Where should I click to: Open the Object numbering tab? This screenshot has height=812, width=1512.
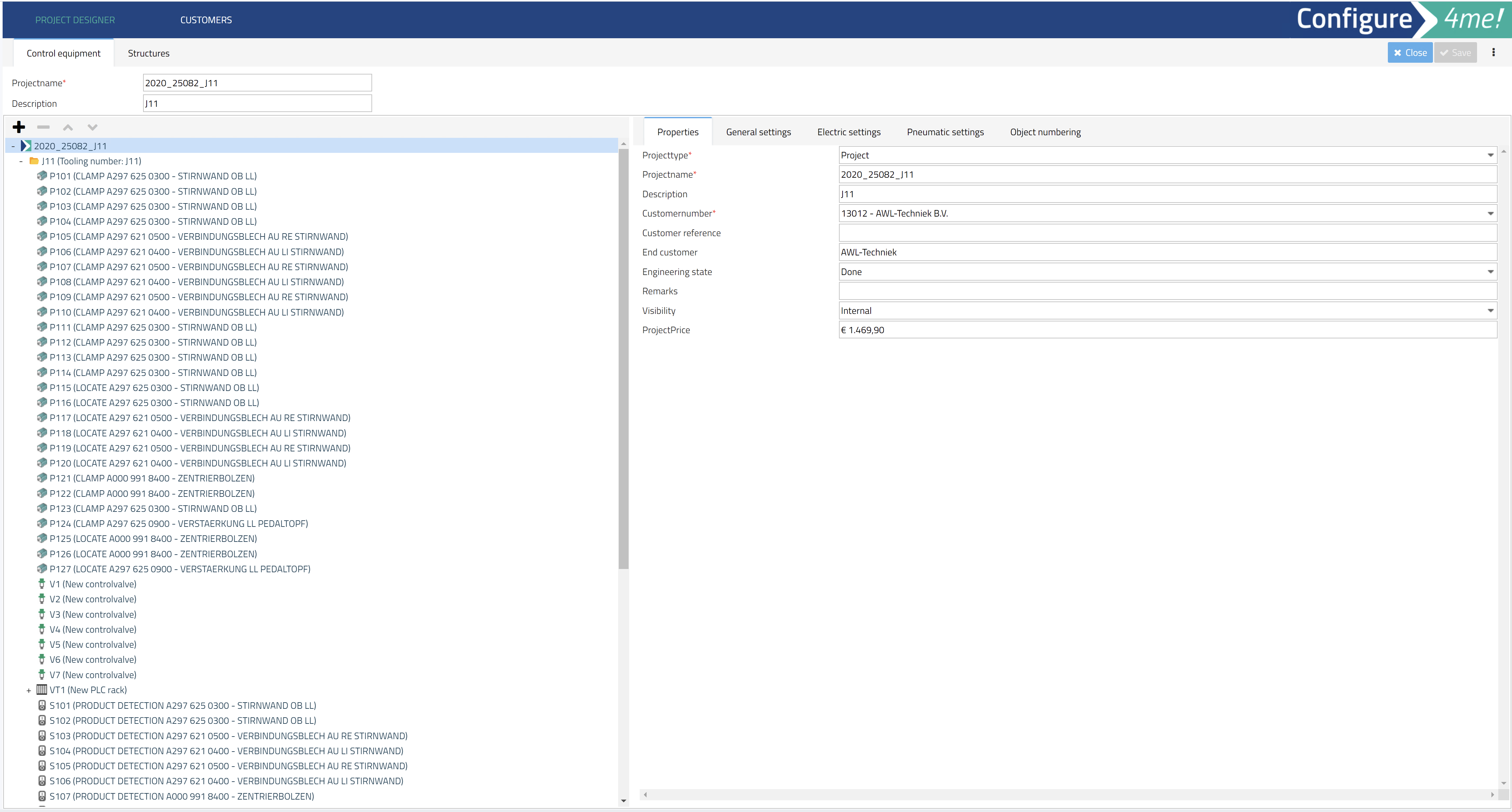1045,132
